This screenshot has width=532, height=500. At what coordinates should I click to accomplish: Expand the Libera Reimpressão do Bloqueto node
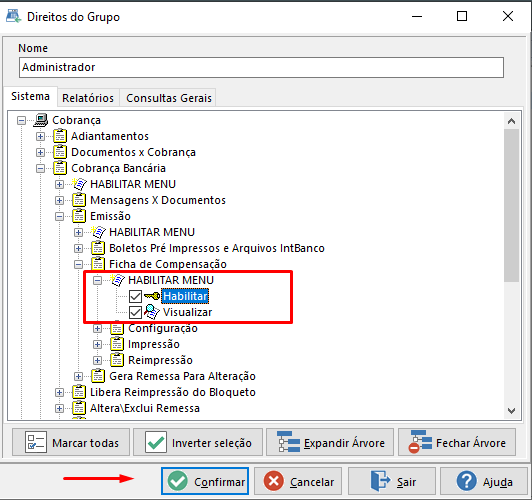coord(59,392)
